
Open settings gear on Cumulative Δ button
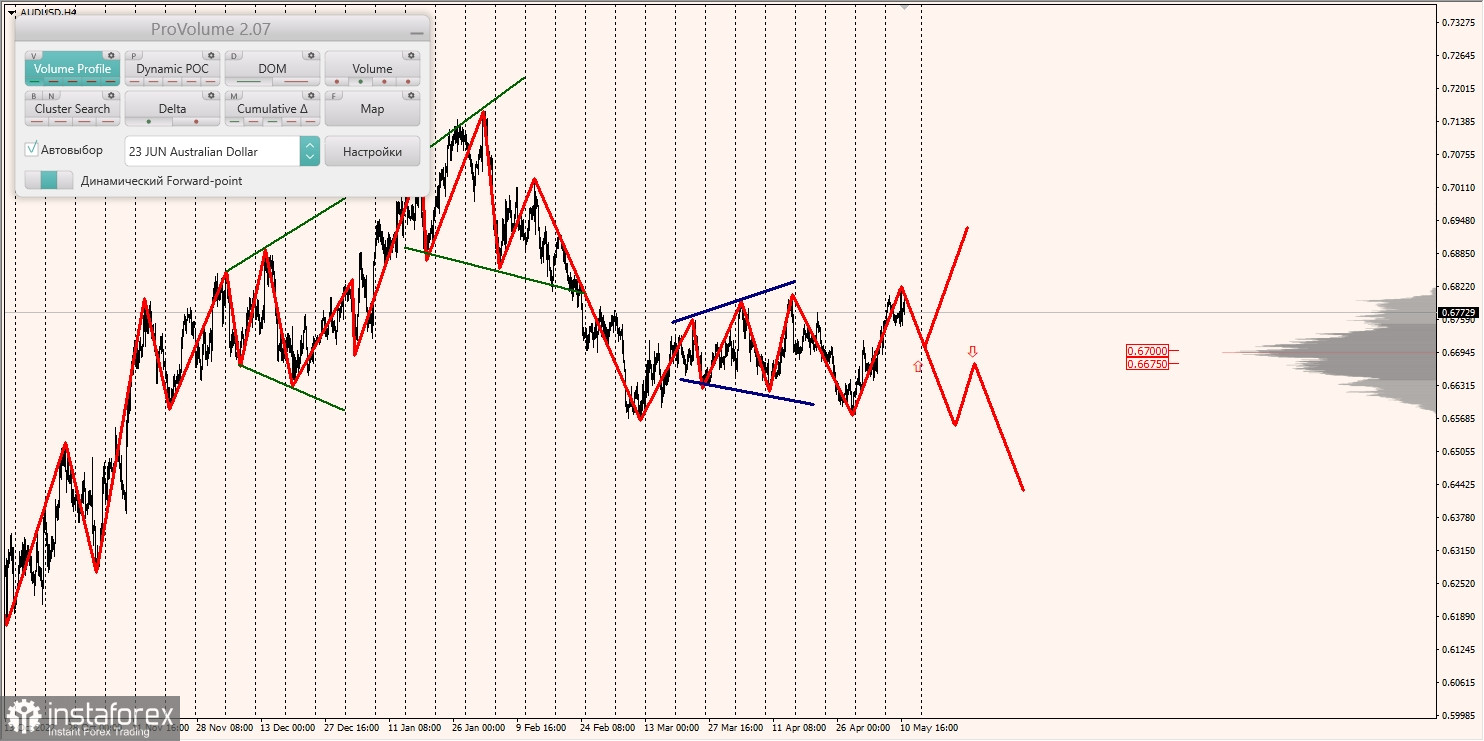[x=311, y=95]
